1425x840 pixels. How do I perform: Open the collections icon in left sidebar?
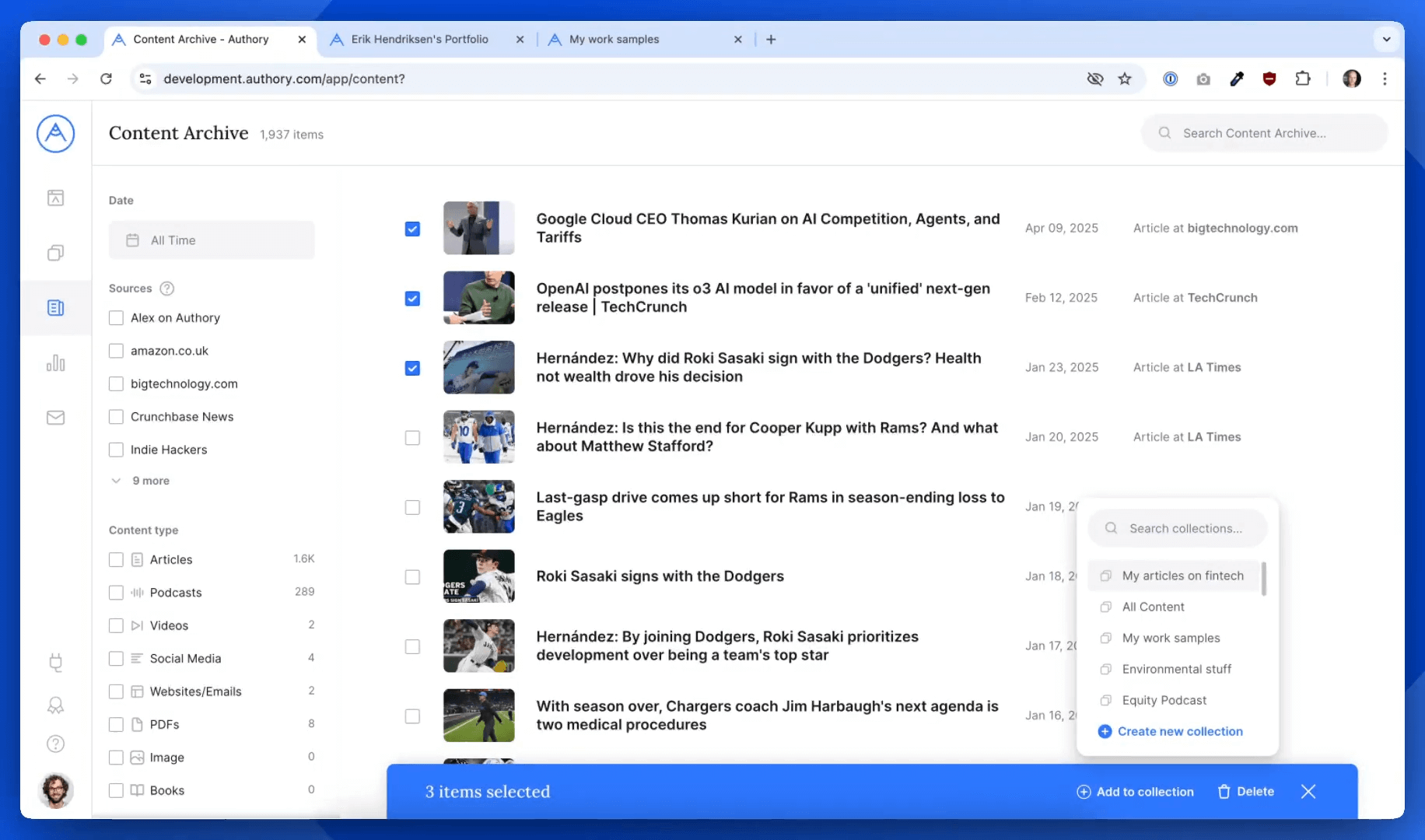55,253
